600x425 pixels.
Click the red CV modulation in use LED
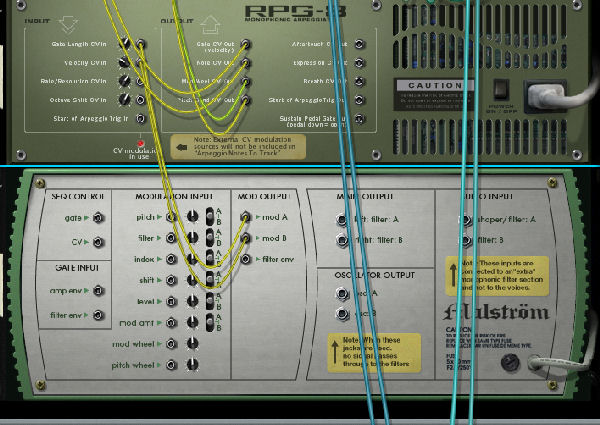140,143
